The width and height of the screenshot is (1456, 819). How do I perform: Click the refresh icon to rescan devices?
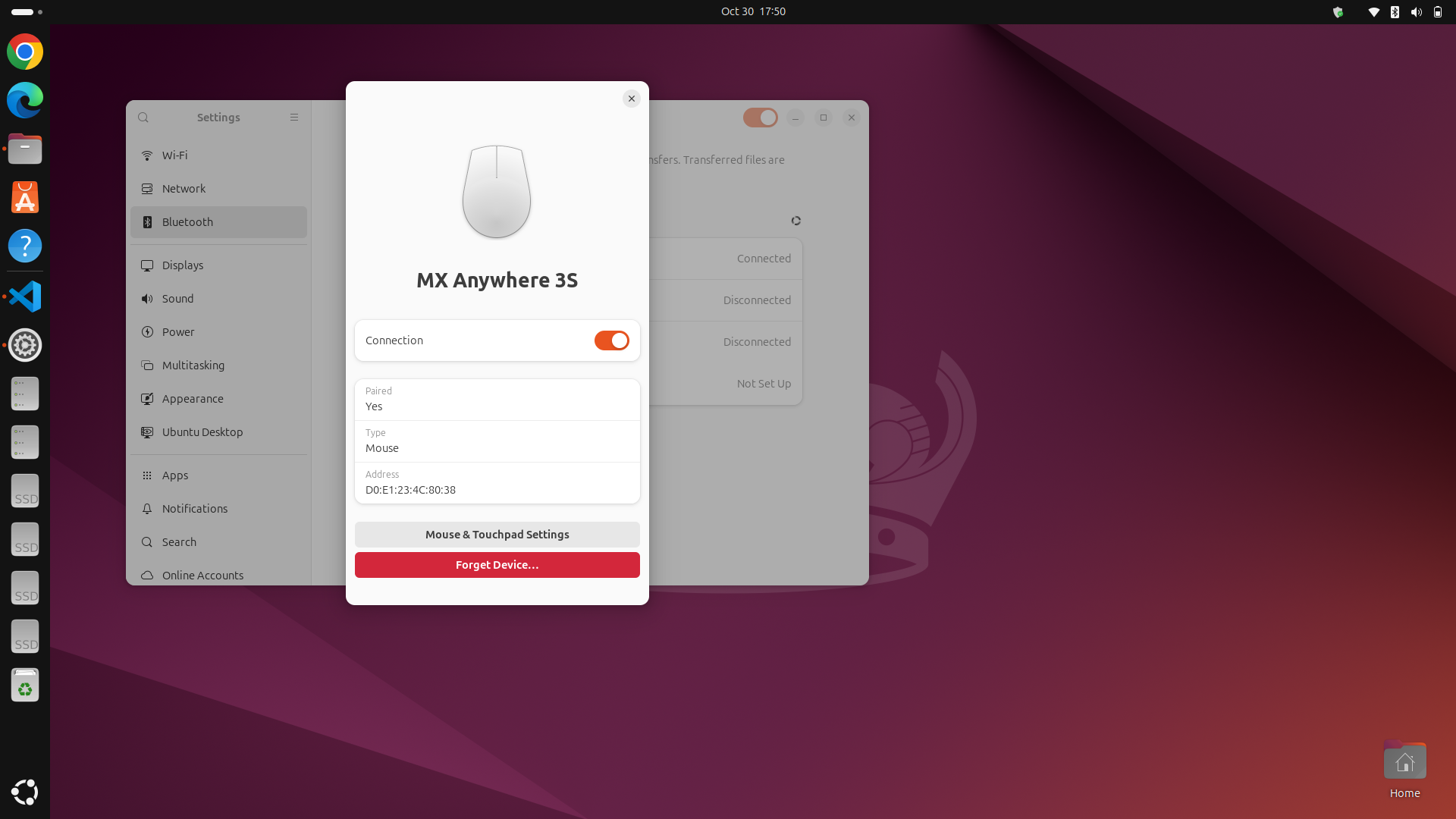(x=796, y=221)
